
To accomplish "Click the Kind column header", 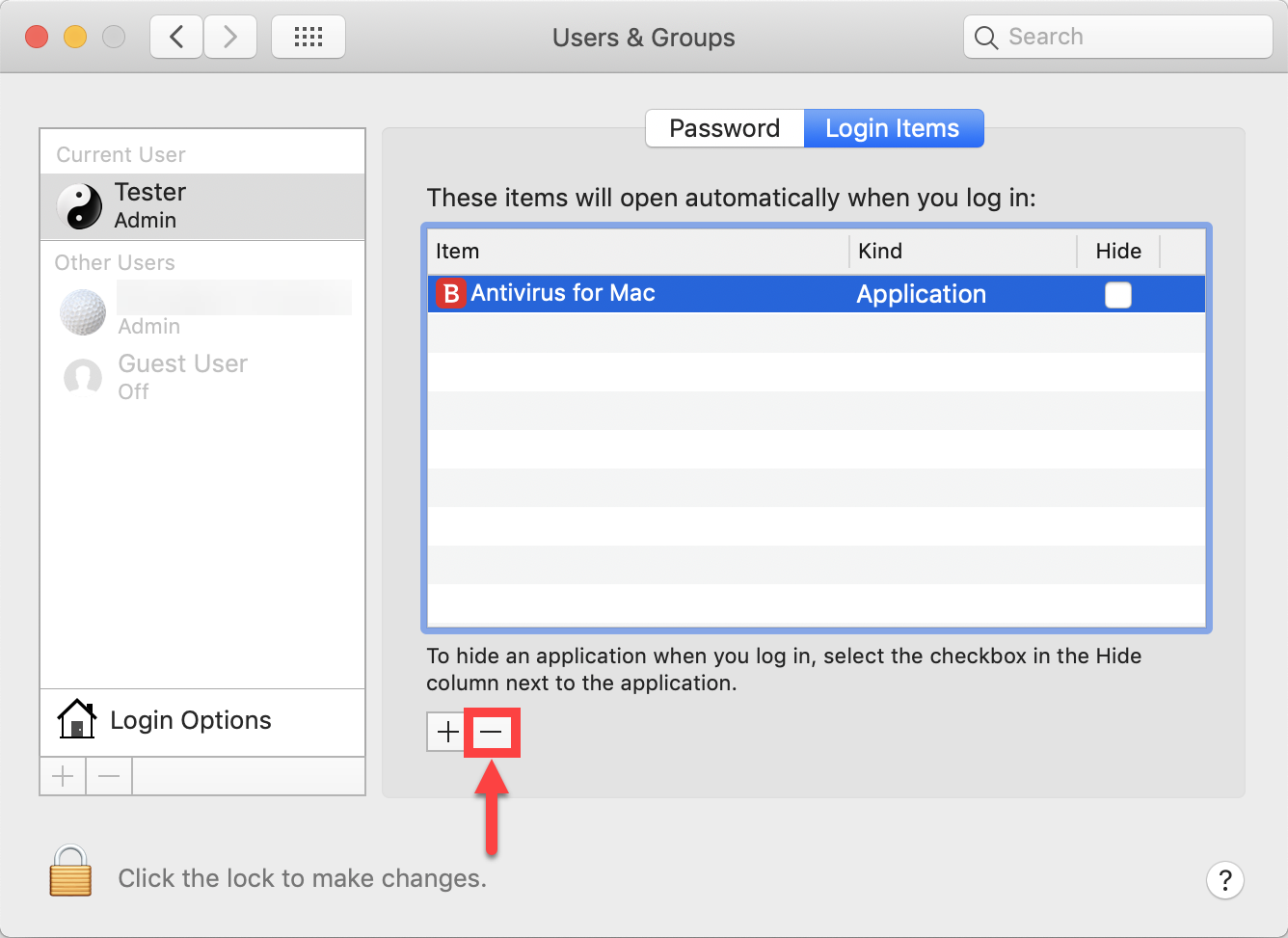I will (x=879, y=251).
